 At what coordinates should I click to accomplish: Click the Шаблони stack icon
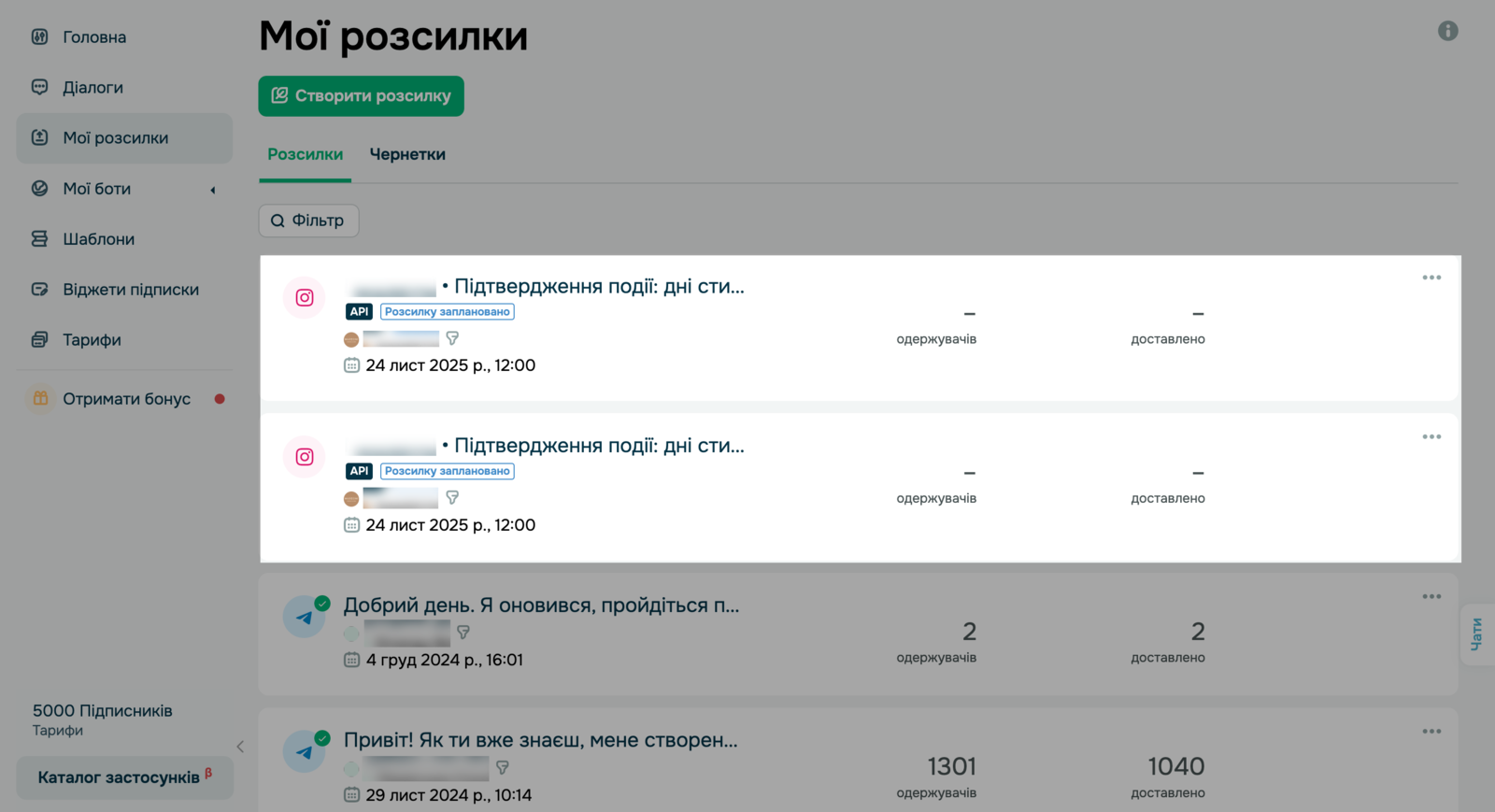point(39,239)
